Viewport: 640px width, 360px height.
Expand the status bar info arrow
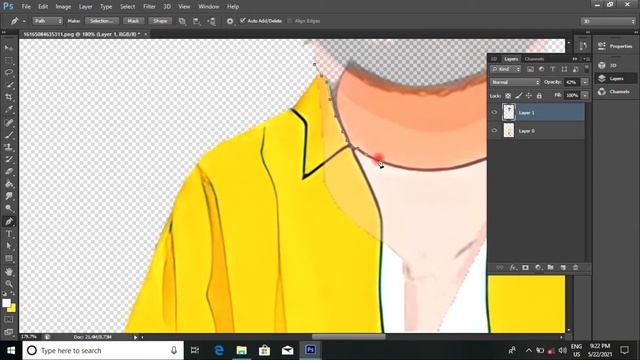[136, 337]
